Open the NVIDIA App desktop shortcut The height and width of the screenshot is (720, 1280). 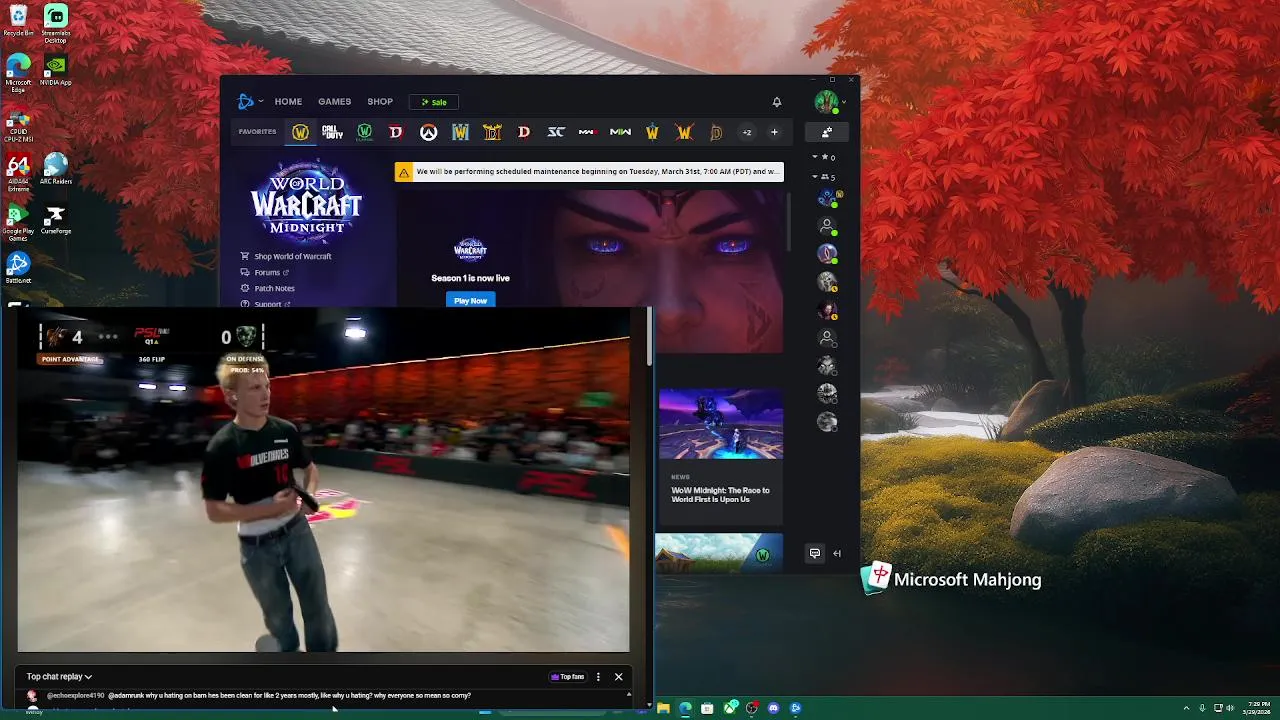pyautogui.click(x=56, y=70)
